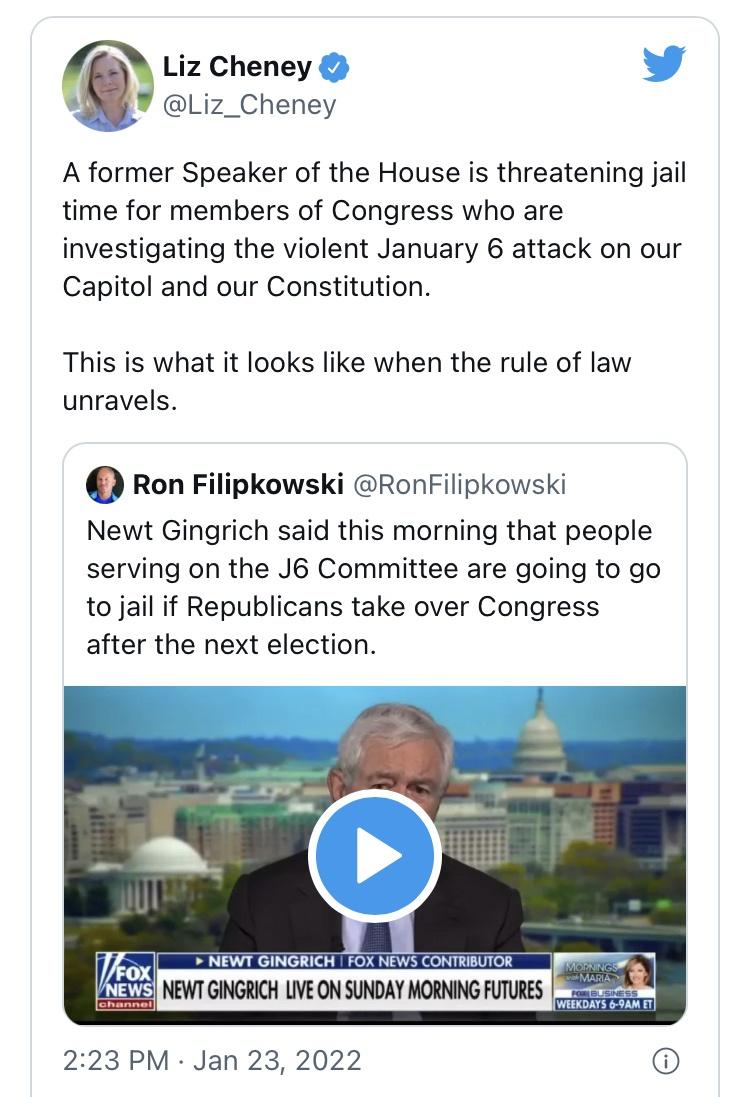Click Liz Cheney's profile avatar
This screenshot has height=1097, width=750.
coord(108,85)
